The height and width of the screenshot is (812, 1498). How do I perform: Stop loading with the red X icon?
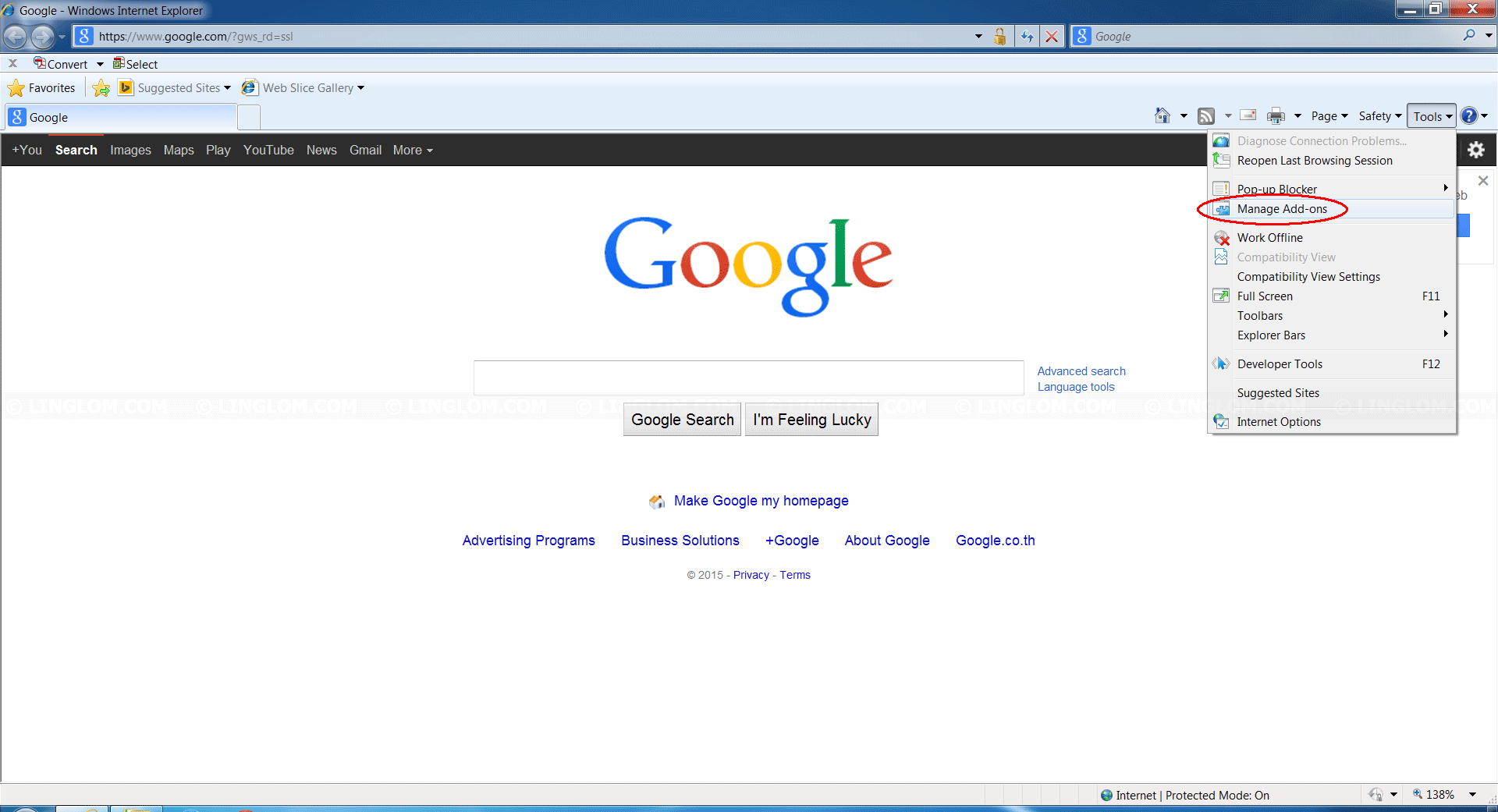point(1052,37)
